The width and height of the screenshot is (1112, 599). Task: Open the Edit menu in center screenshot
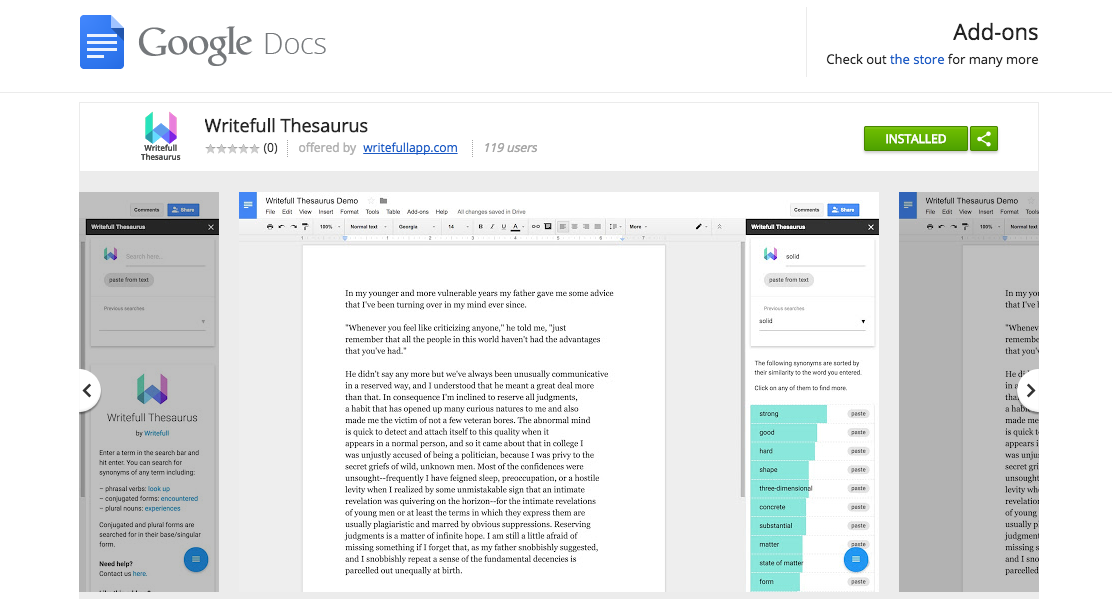pos(287,212)
